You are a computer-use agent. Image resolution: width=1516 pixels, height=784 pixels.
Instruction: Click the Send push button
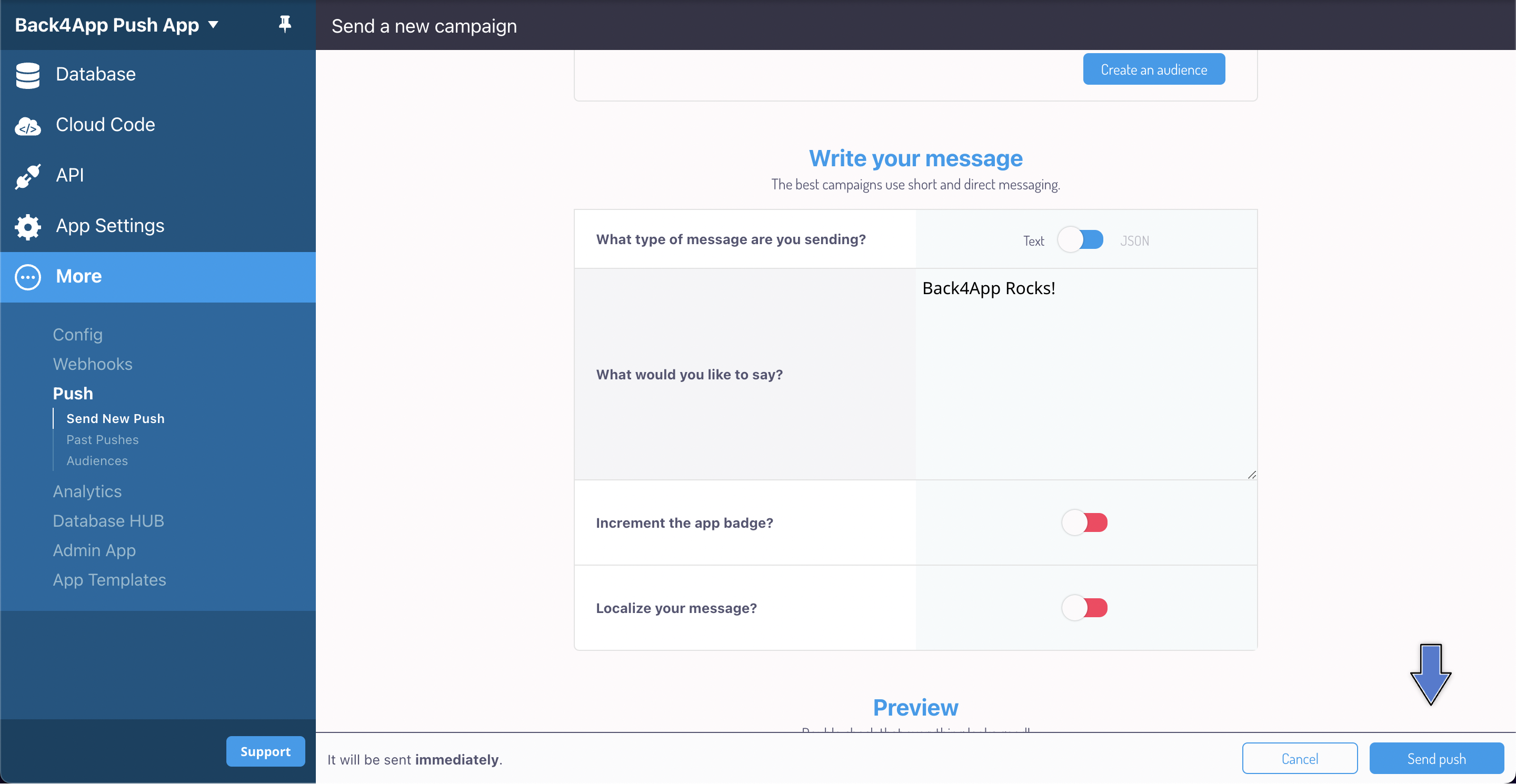pos(1437,759)
